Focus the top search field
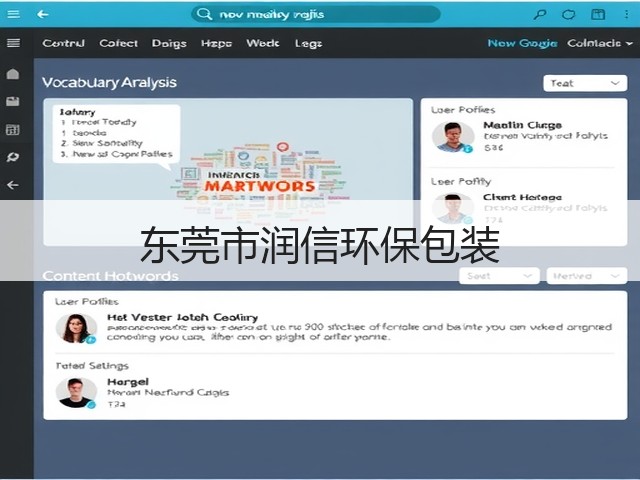The width and height of the screenshot is (640, 480). (x=316, y=14)
